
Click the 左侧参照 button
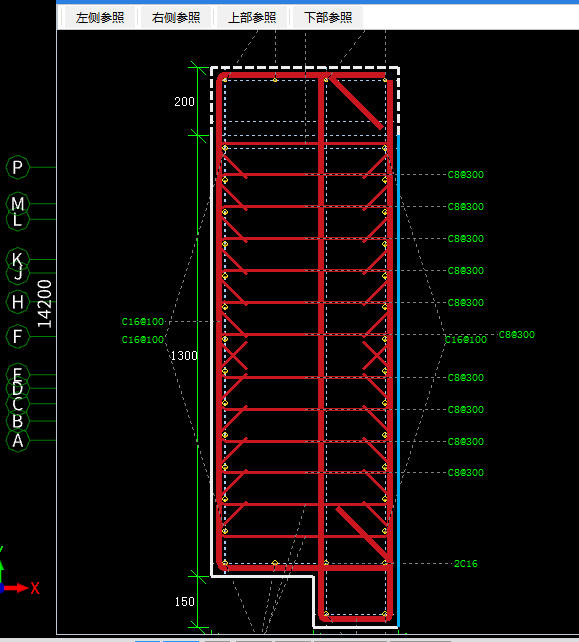[100, 18]
